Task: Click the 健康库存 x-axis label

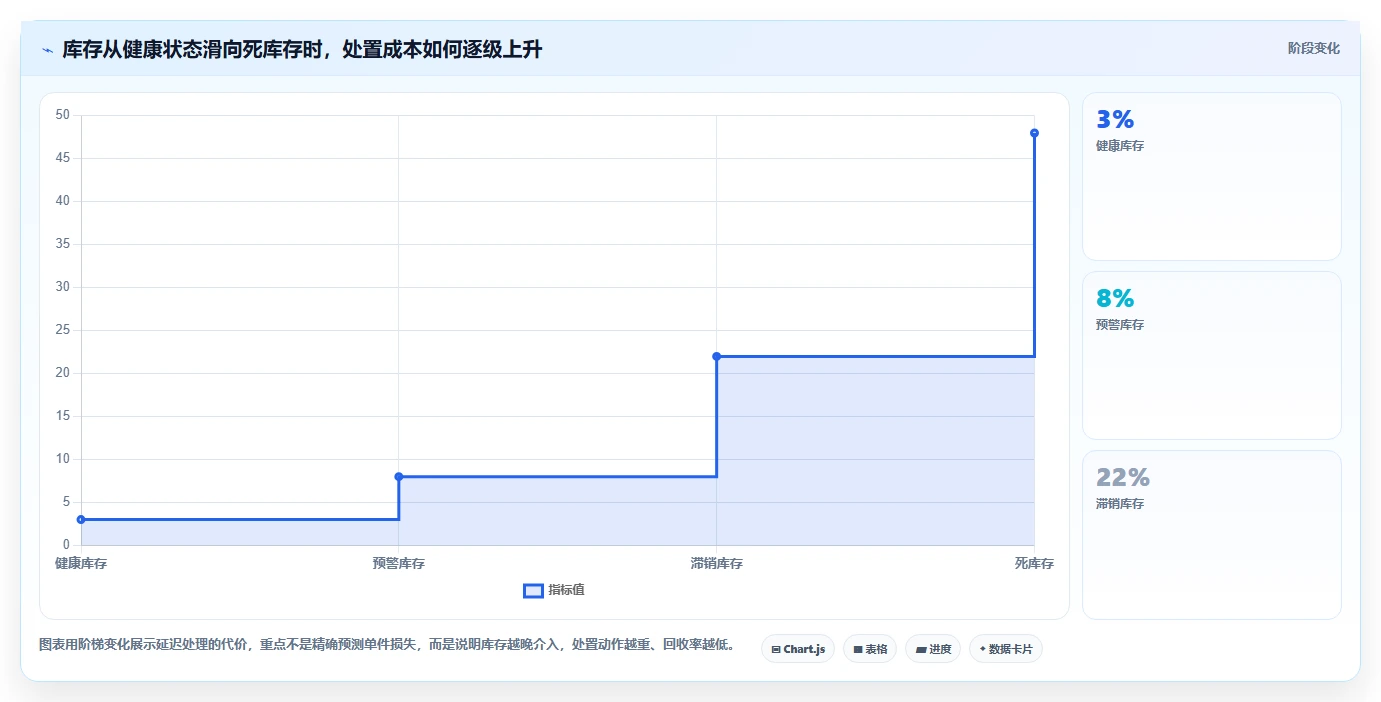Action: (81, 563)
